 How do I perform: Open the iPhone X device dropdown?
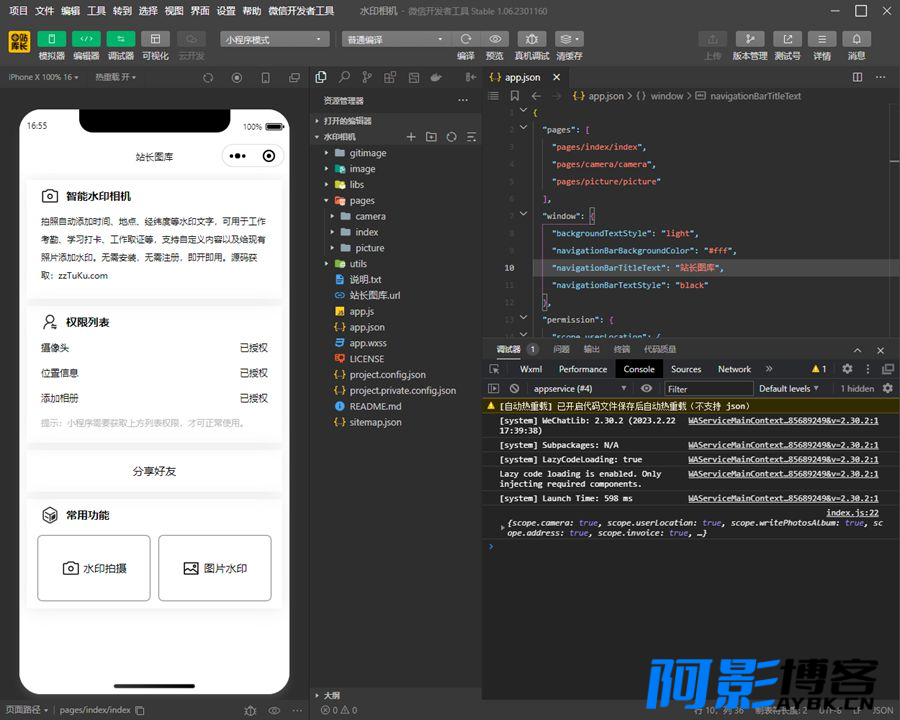point(43,77)
